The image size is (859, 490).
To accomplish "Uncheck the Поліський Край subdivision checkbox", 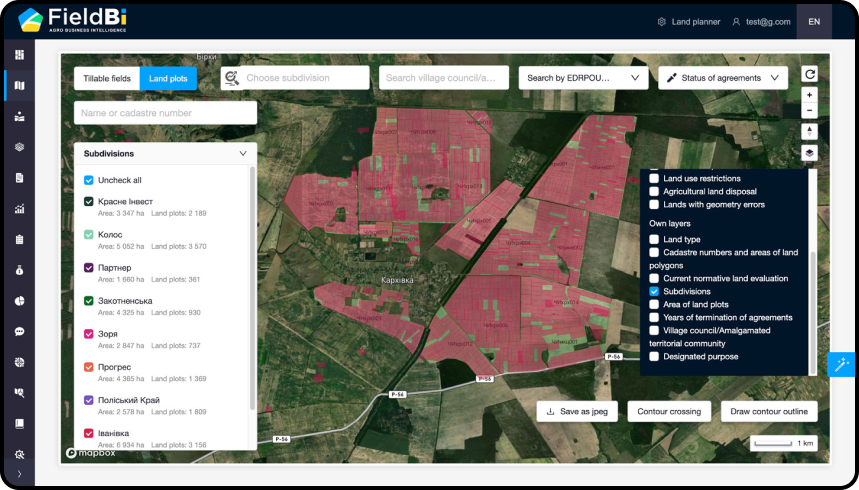I will click(x=89, y=400).
